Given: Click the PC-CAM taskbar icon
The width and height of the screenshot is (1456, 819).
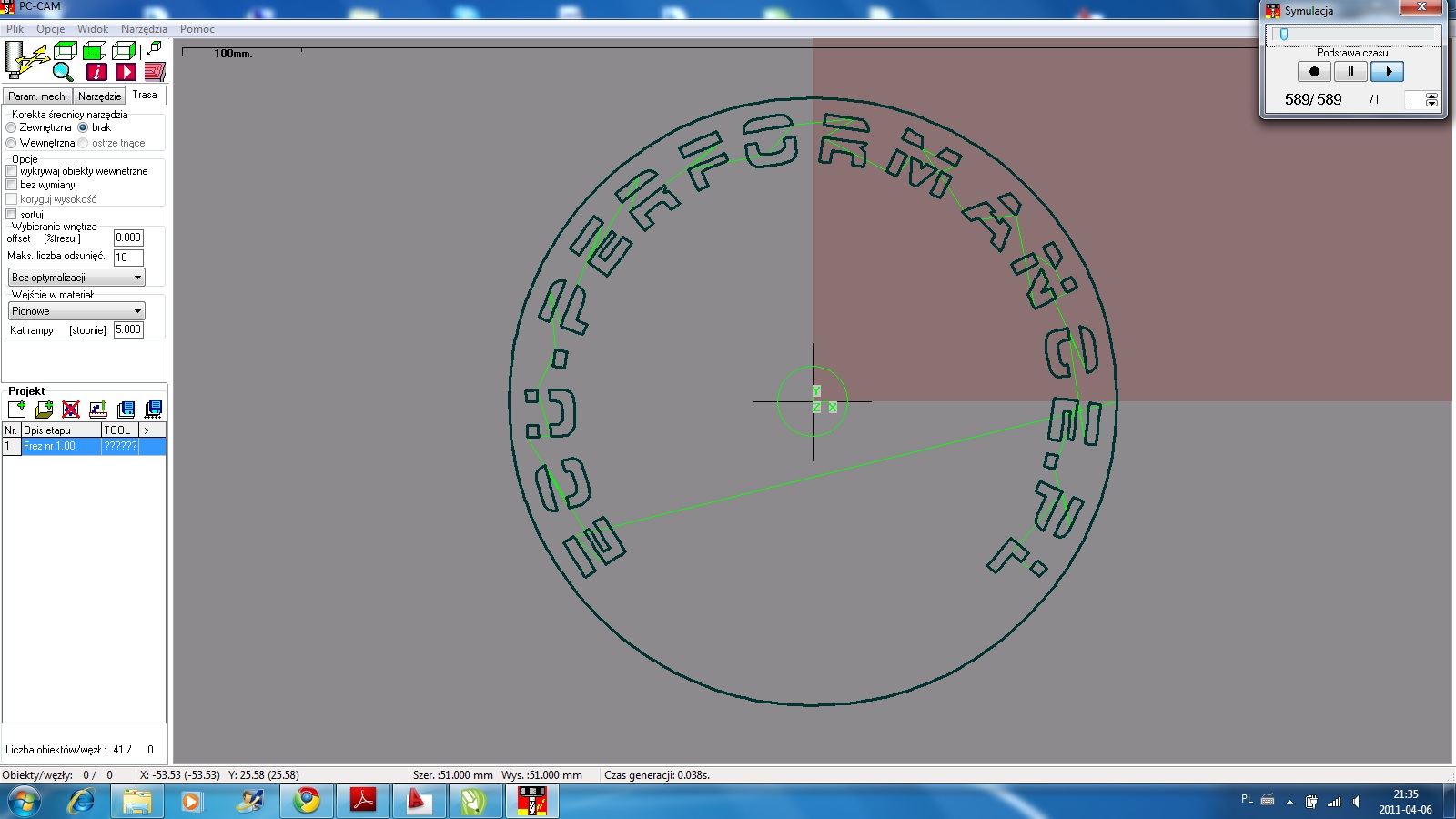Looking at the screenshot, I should [x=531, y=801].
